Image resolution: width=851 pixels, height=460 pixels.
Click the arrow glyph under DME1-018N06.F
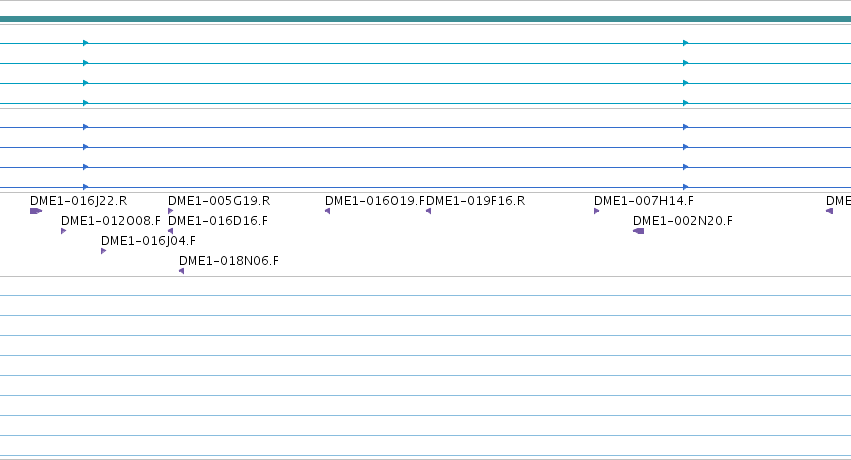click(181, 271)
